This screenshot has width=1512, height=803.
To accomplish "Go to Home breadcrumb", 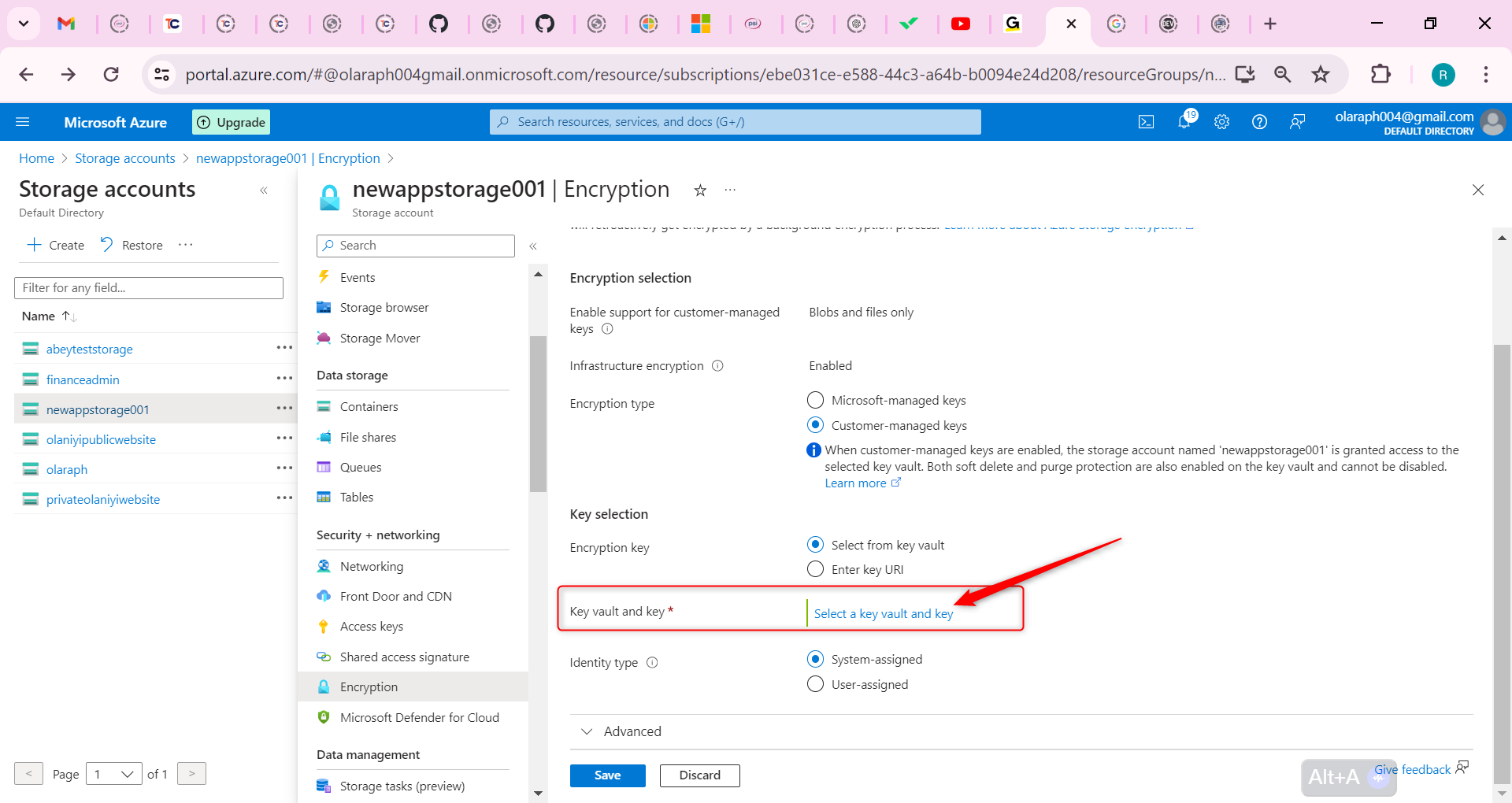I will (x=37, y=158).
